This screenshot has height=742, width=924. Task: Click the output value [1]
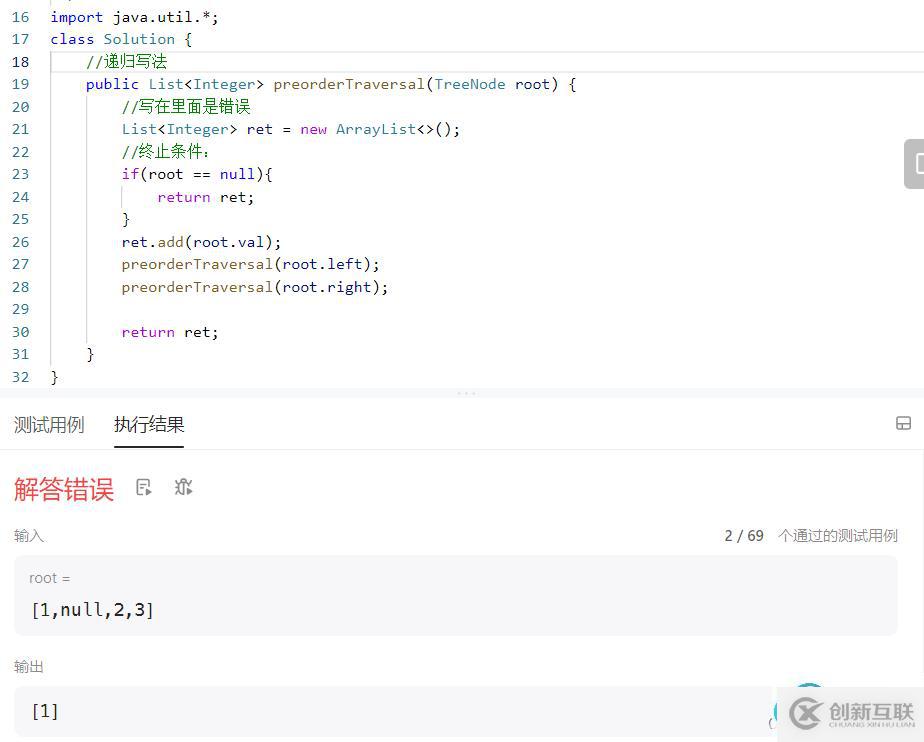45,711
